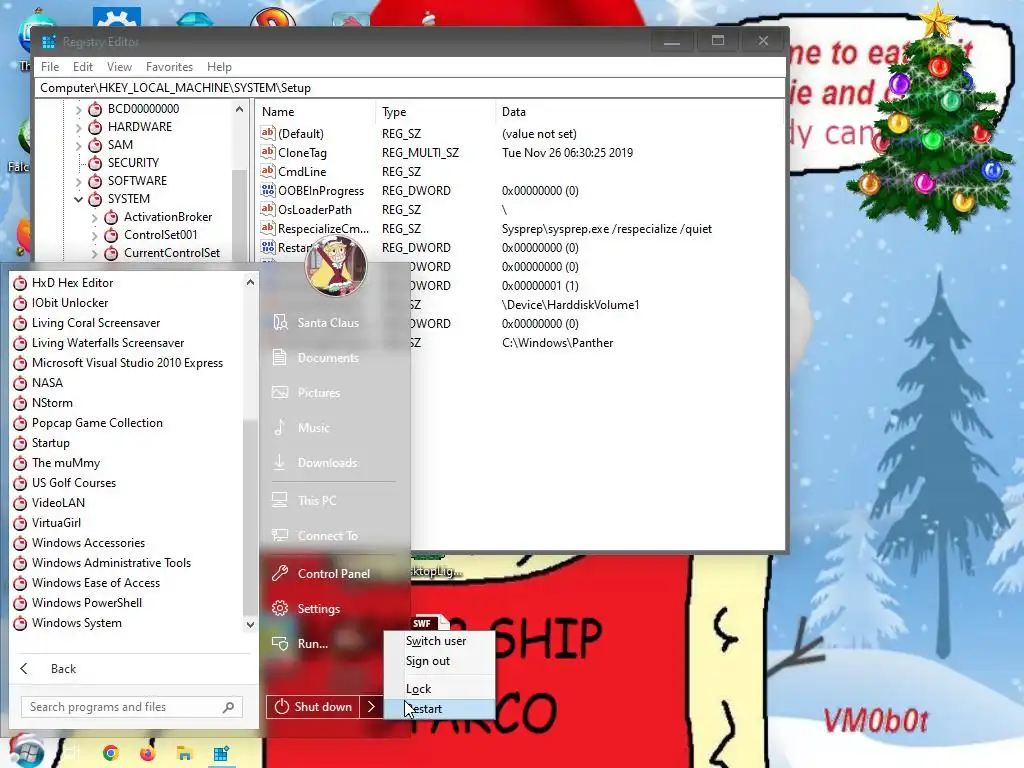
Task: Expand the SOFTWARE registry key
Action: 78,181
